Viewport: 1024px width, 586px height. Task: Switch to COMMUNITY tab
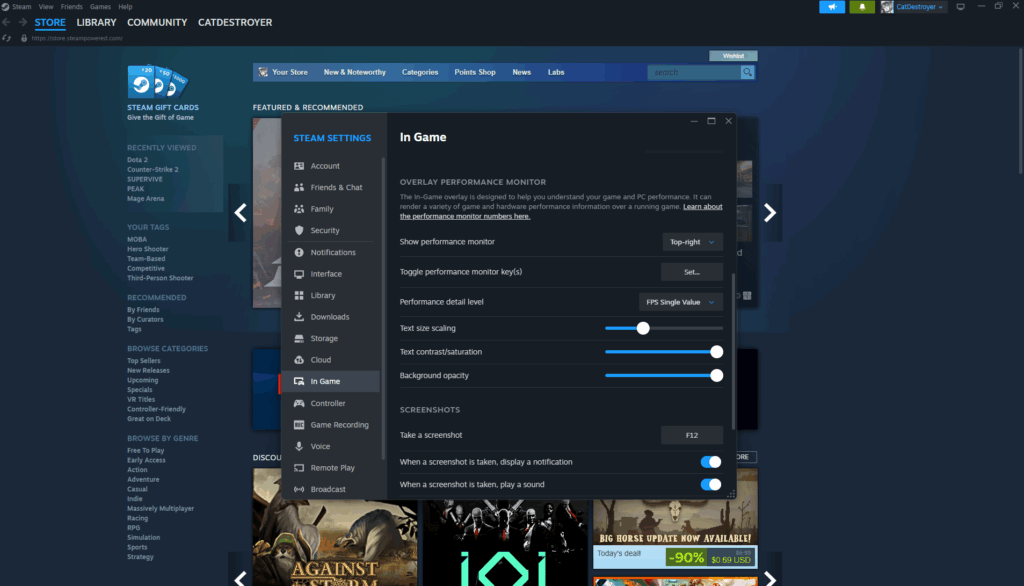(x=157, y=22)
